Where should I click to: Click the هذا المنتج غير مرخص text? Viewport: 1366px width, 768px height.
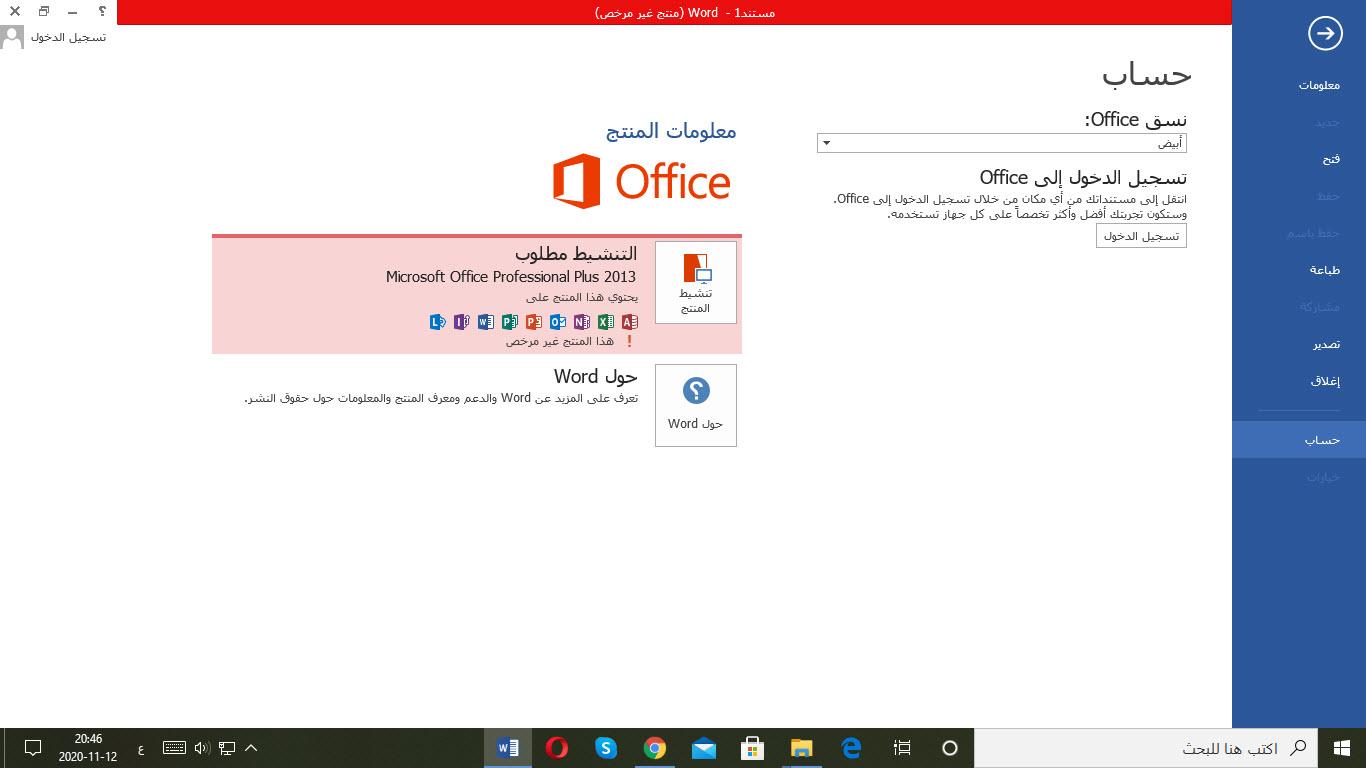coord(560,341)
